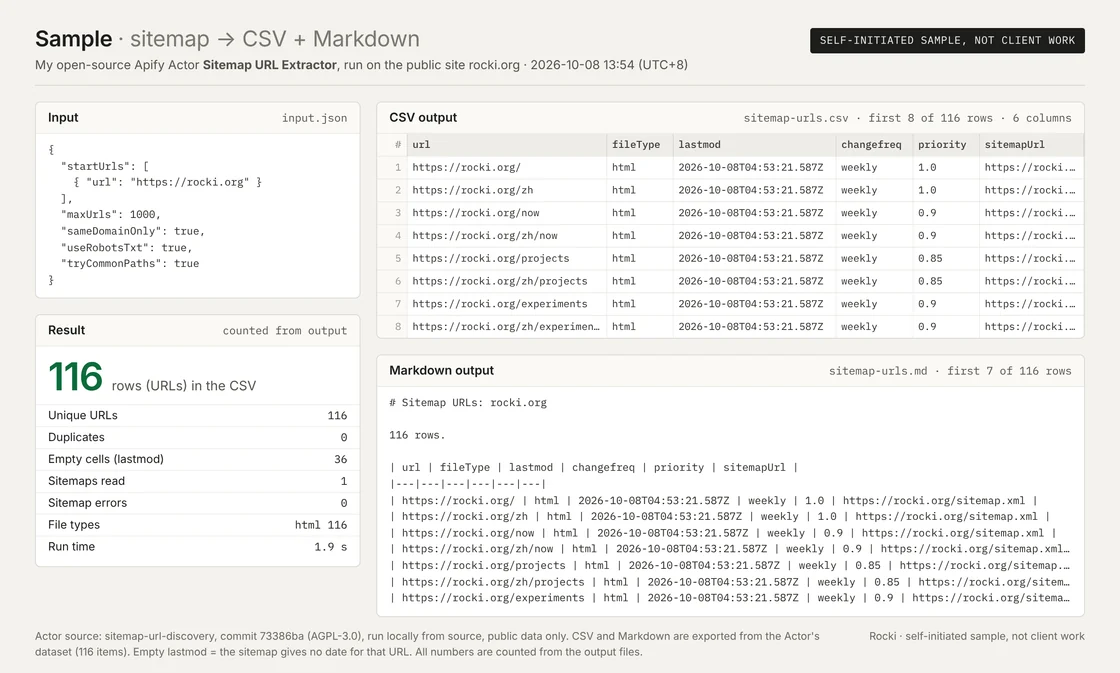Click the '{ "url": "https://rocki.org" }' line
The height and width of the screenshot is (673, 1120).
[x=168, y=182]
